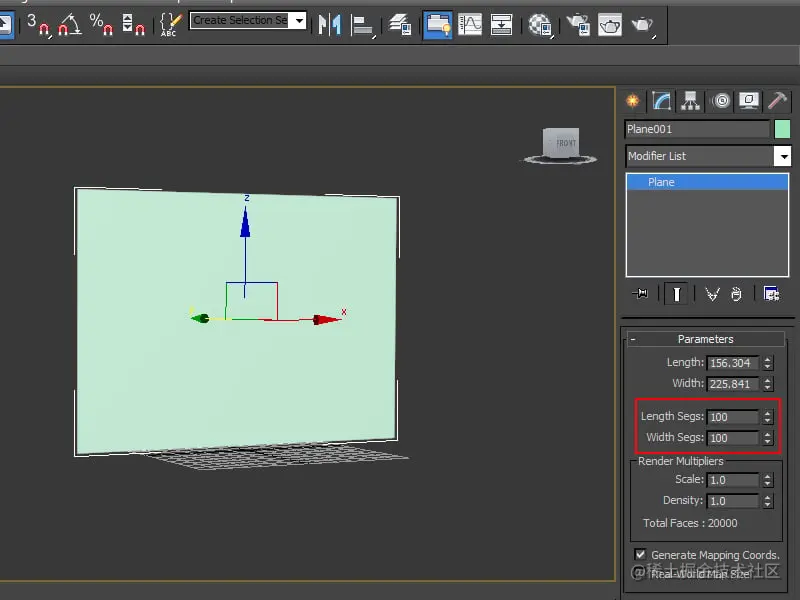Switch to the Motion panel tab
Viewport: 800px width, 600px height.
point(719,100)
